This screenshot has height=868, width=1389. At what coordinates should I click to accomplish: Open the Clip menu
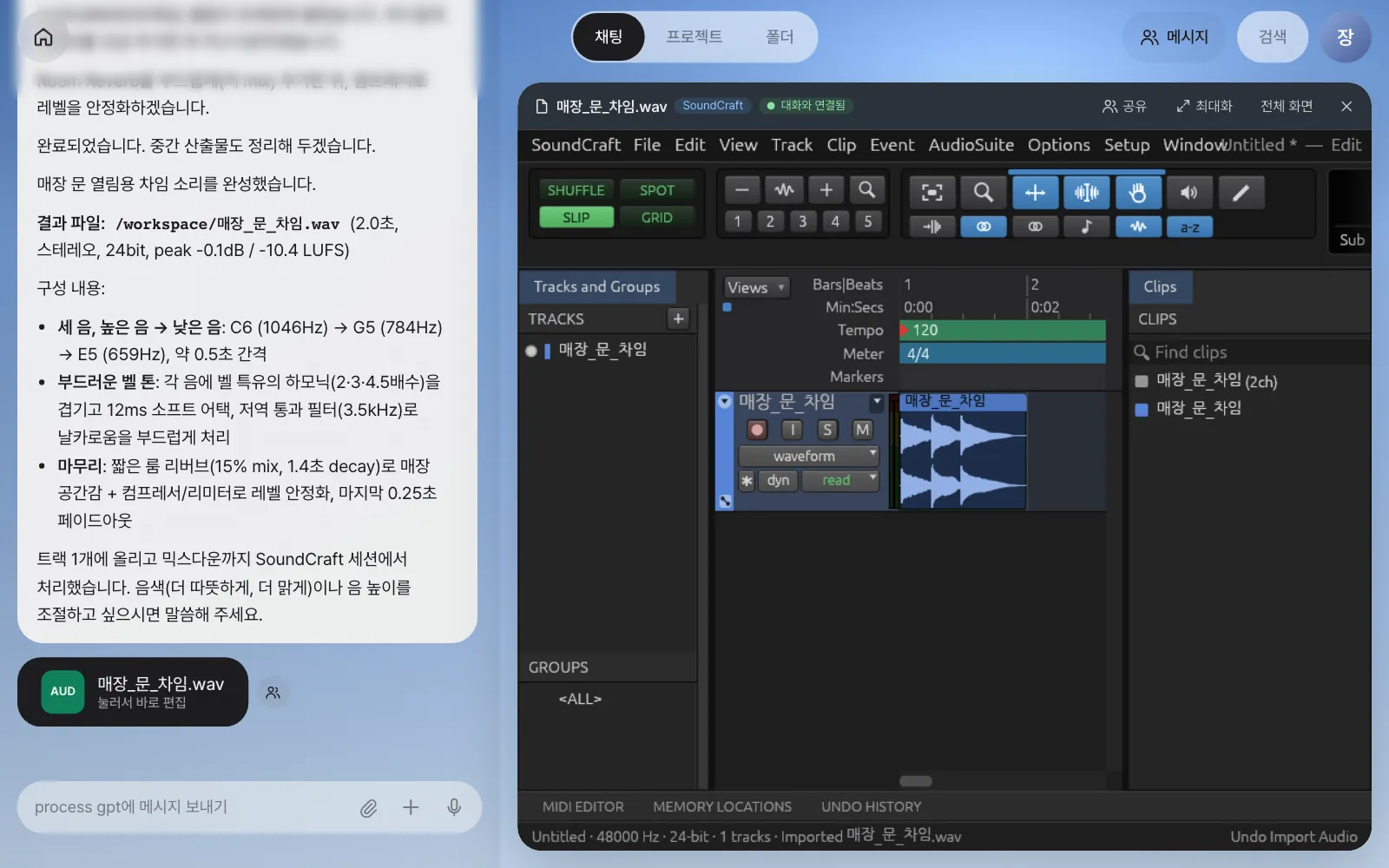(841, 145)
